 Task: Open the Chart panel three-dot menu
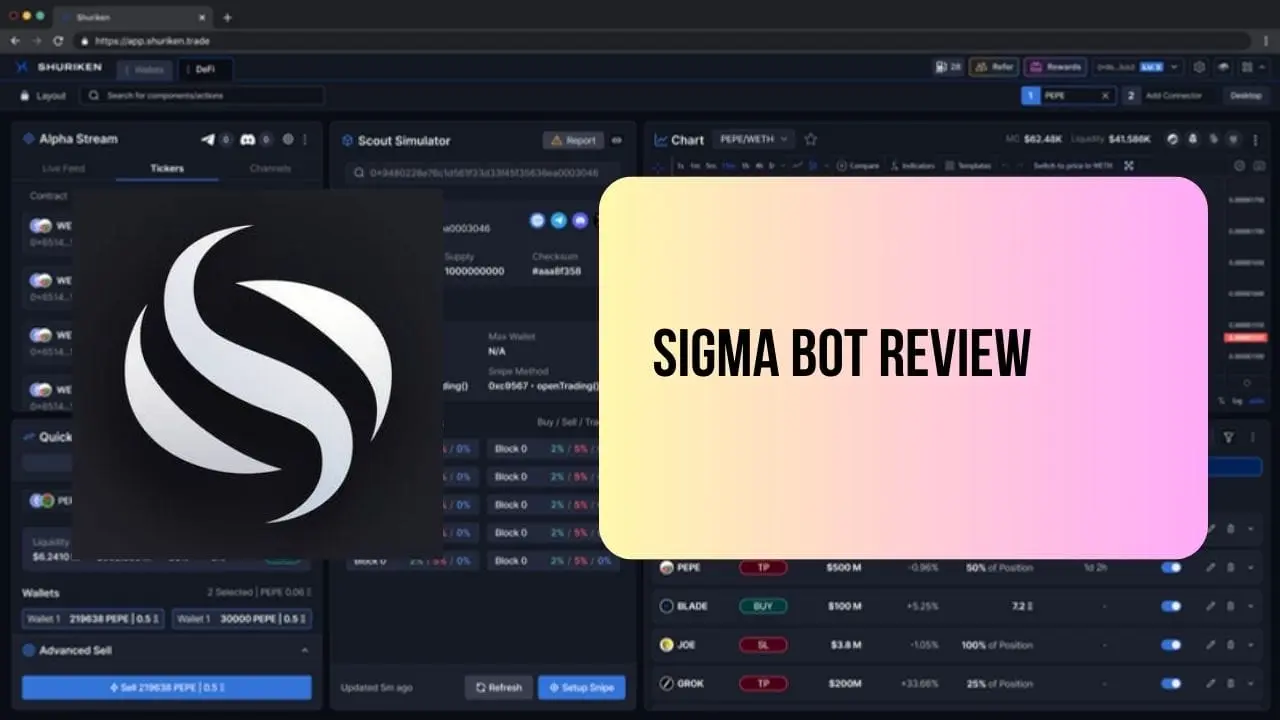coord(1255,139)
